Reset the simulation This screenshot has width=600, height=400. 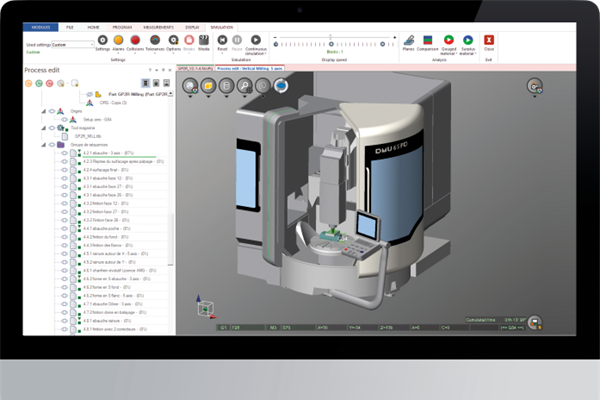pyautogui.click(x=222, y=40)
